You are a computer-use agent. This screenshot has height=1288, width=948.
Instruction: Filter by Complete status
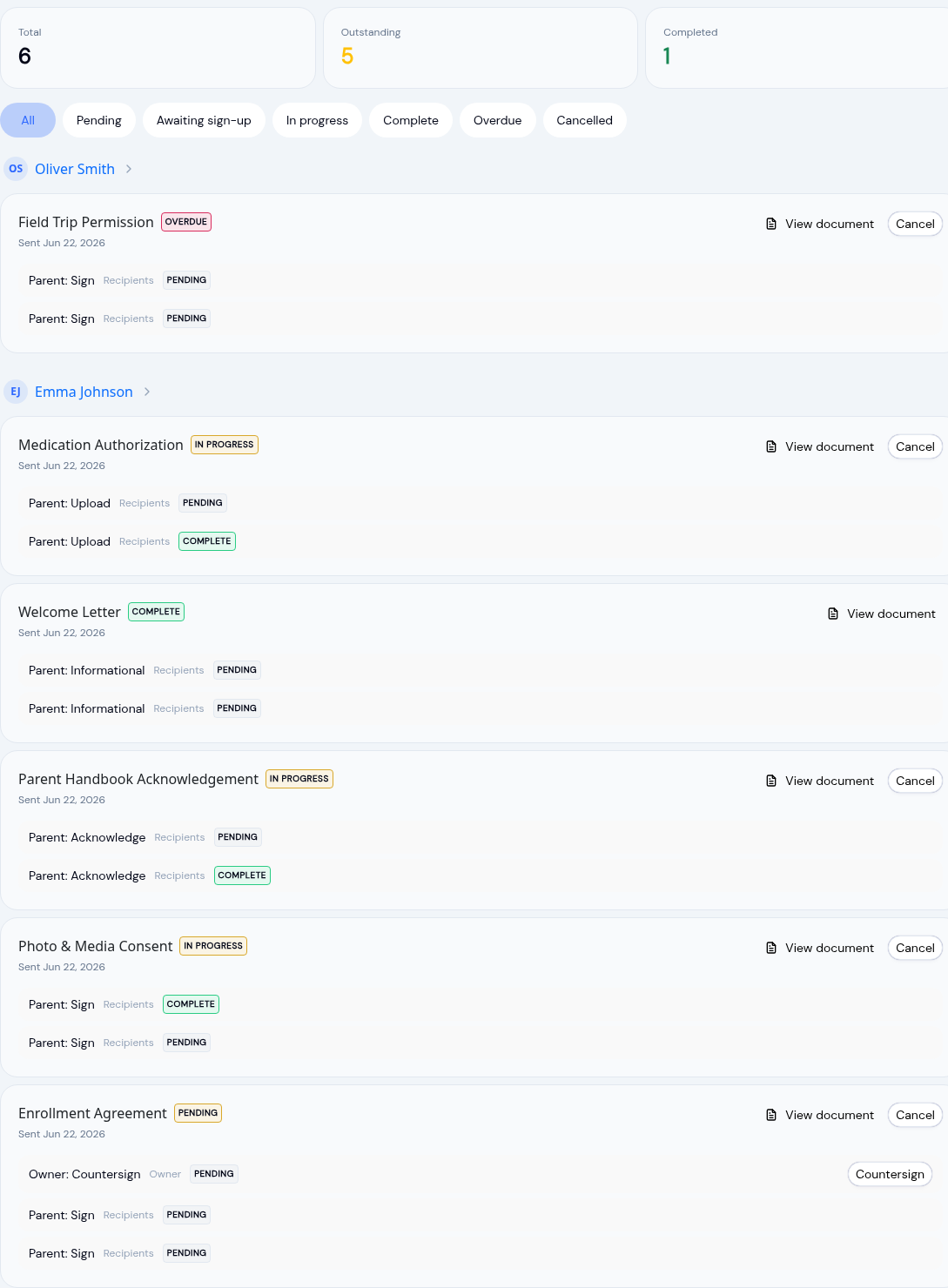pyautogui.click(x=411, y=120)
